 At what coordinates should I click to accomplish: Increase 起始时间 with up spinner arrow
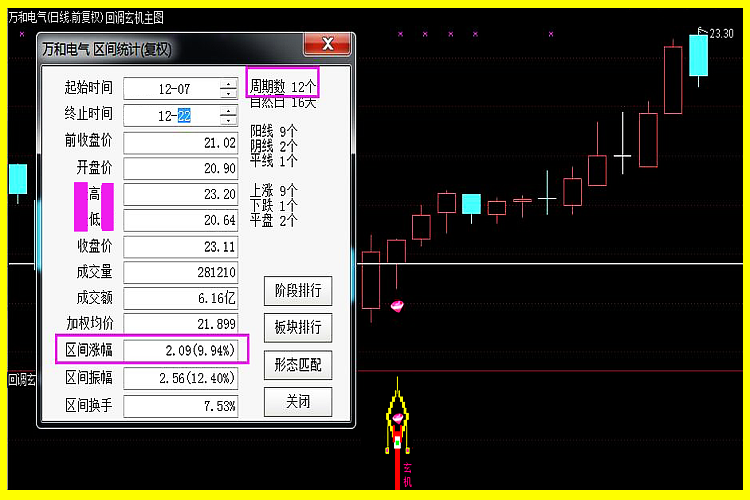pyautogui.click(x=228, y=83)
